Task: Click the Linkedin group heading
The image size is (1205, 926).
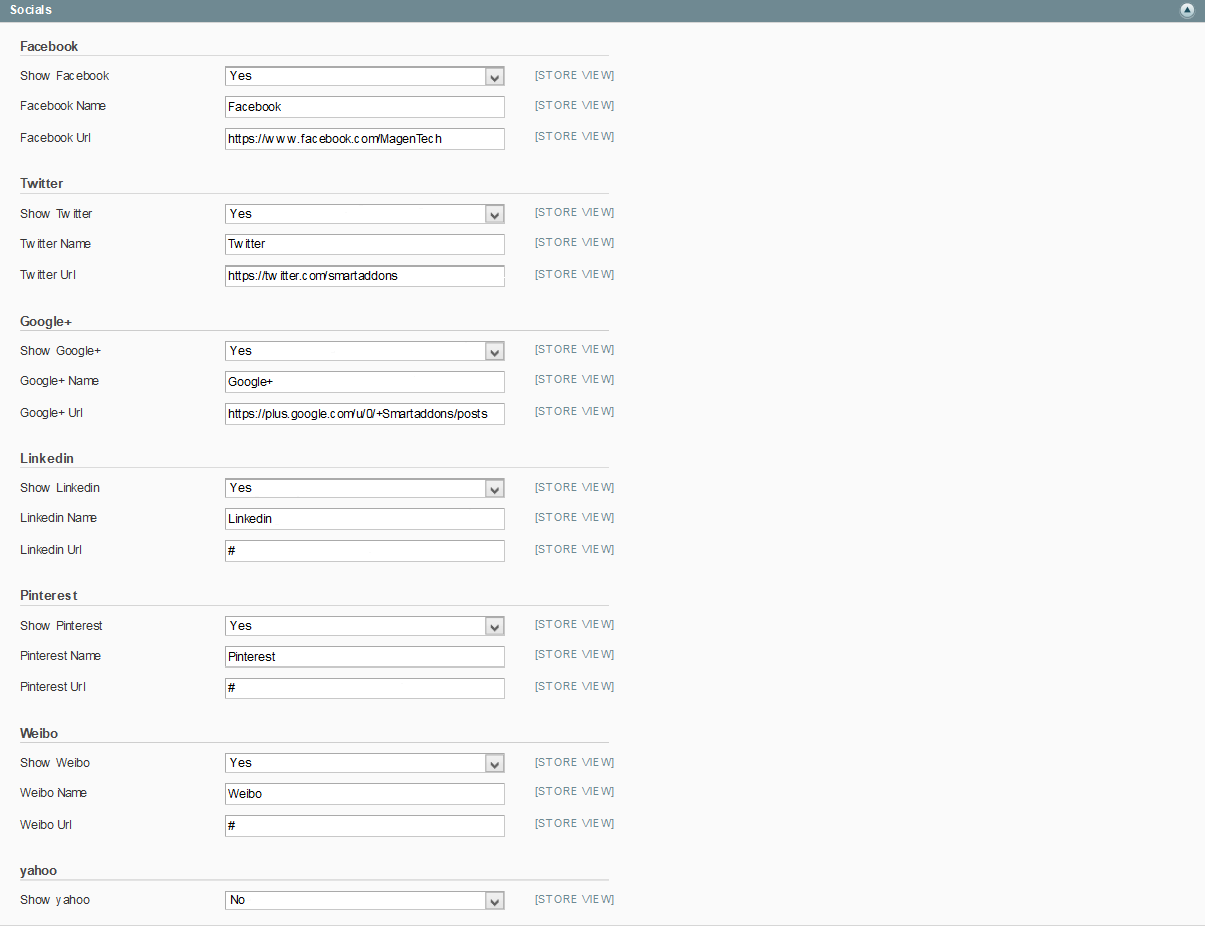Action: pyautogui.click(x=47, y=458)
